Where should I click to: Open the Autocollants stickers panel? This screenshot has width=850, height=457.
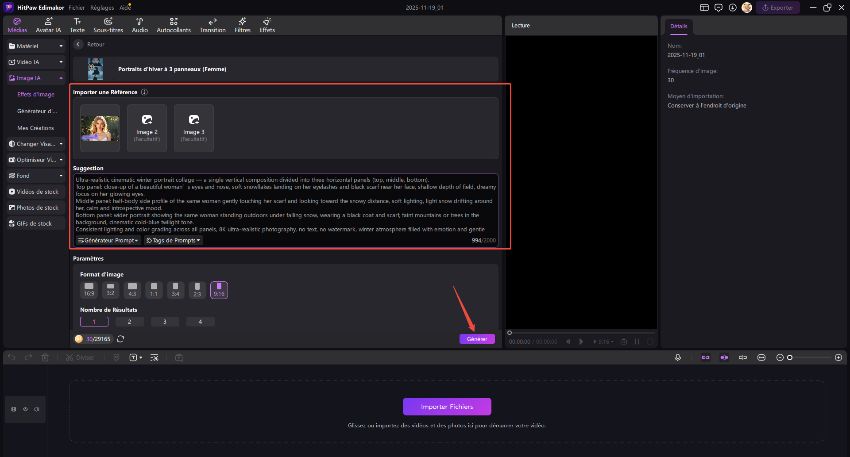pos(174,25)
